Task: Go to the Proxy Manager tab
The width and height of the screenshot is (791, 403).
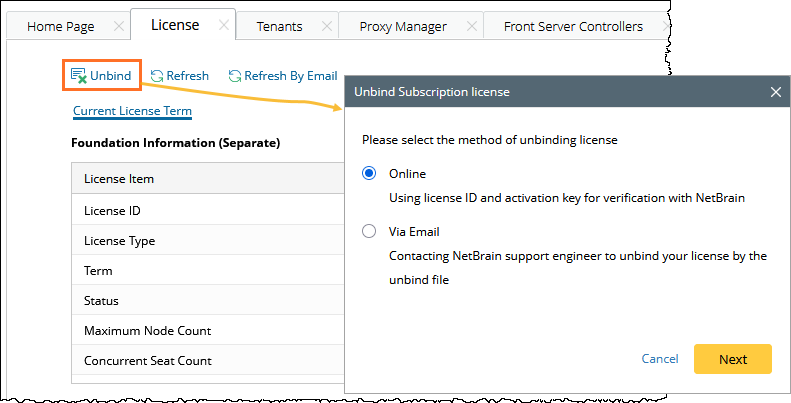Action: pyautogui.click(x=403, y=26)
